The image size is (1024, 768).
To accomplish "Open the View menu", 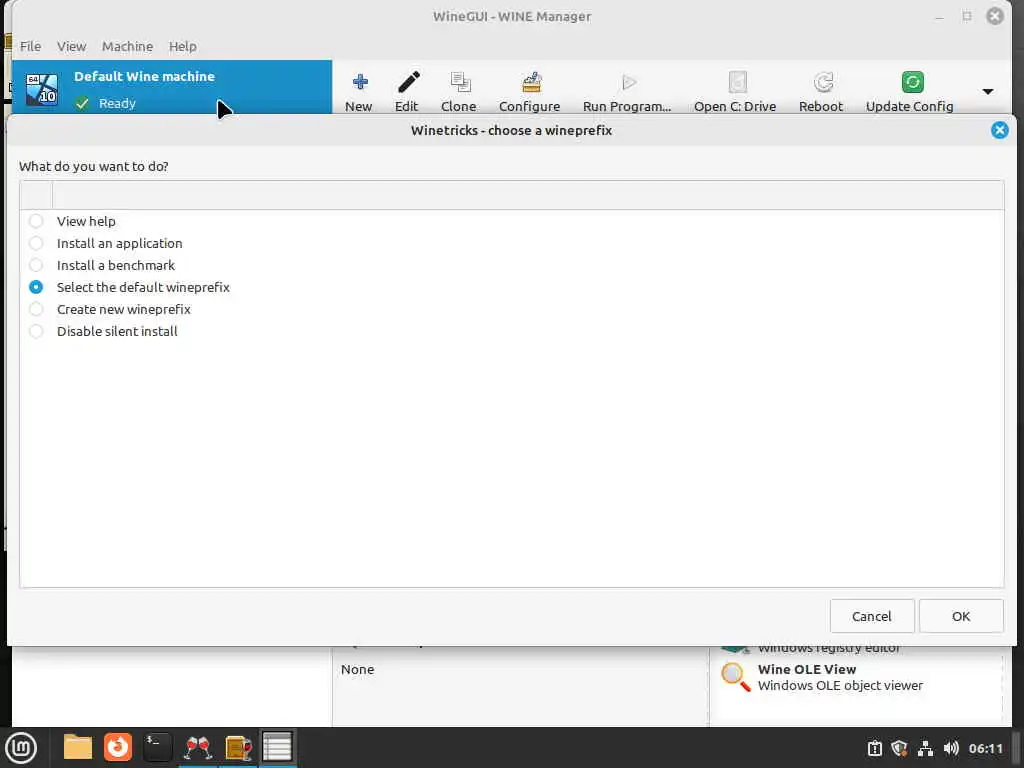I will pos(71,46).
